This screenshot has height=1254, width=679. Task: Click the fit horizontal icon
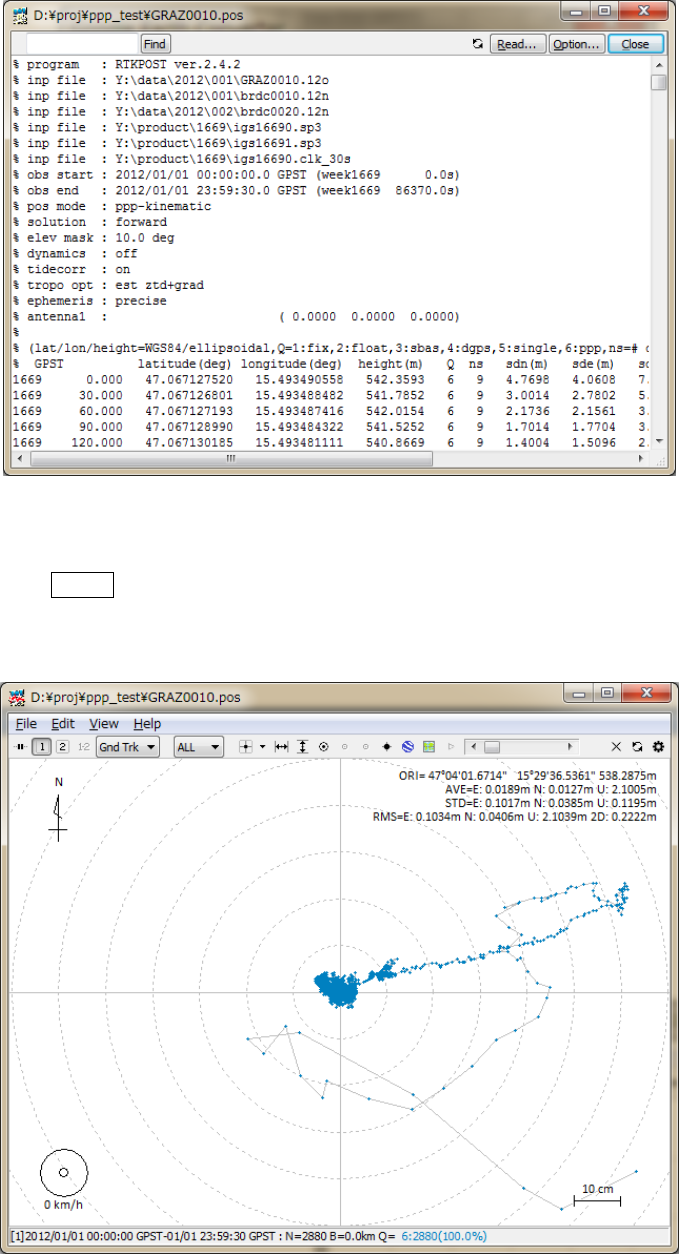click(282, 747)
